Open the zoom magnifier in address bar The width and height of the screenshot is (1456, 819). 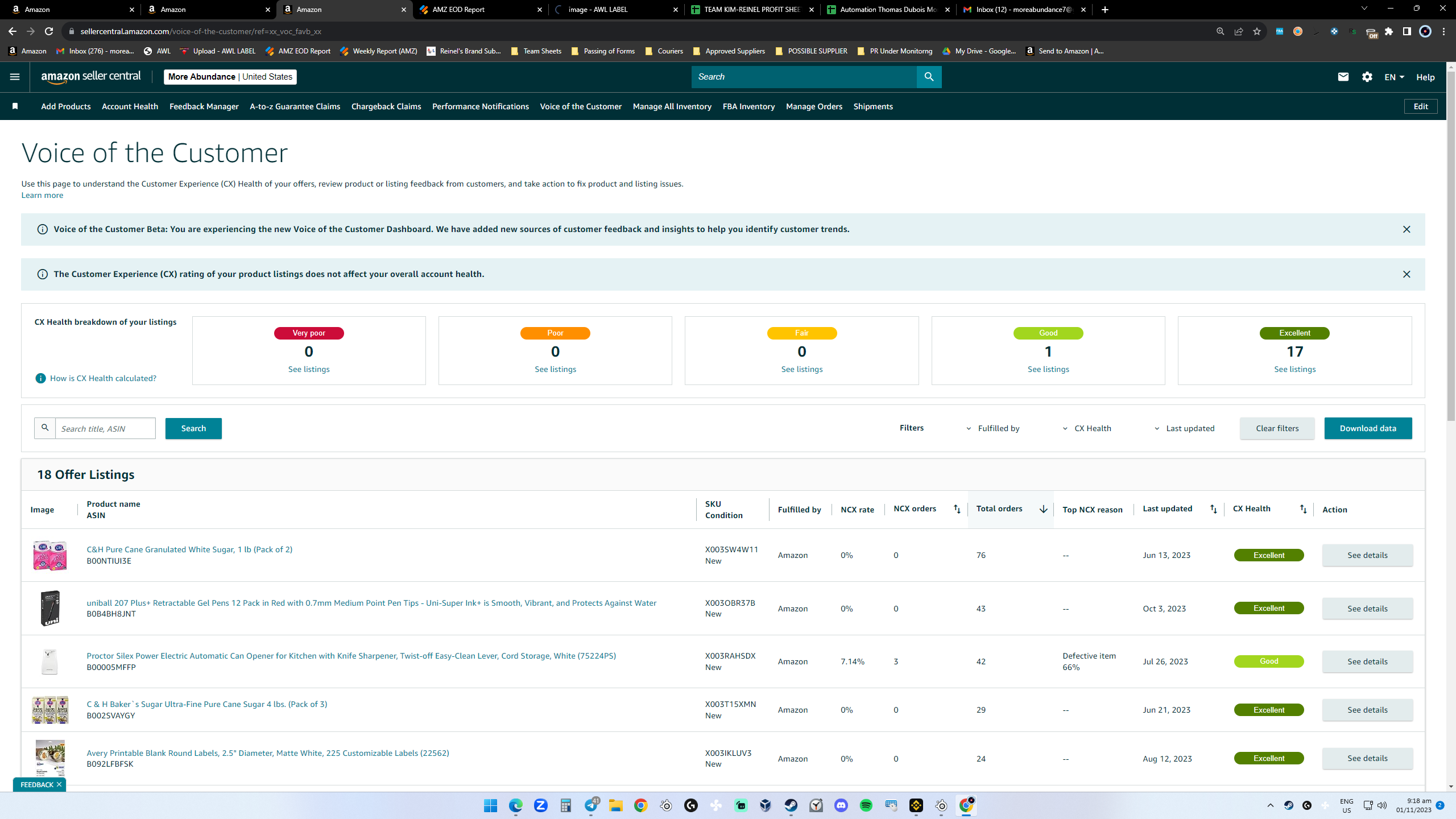pos(1220,31)
